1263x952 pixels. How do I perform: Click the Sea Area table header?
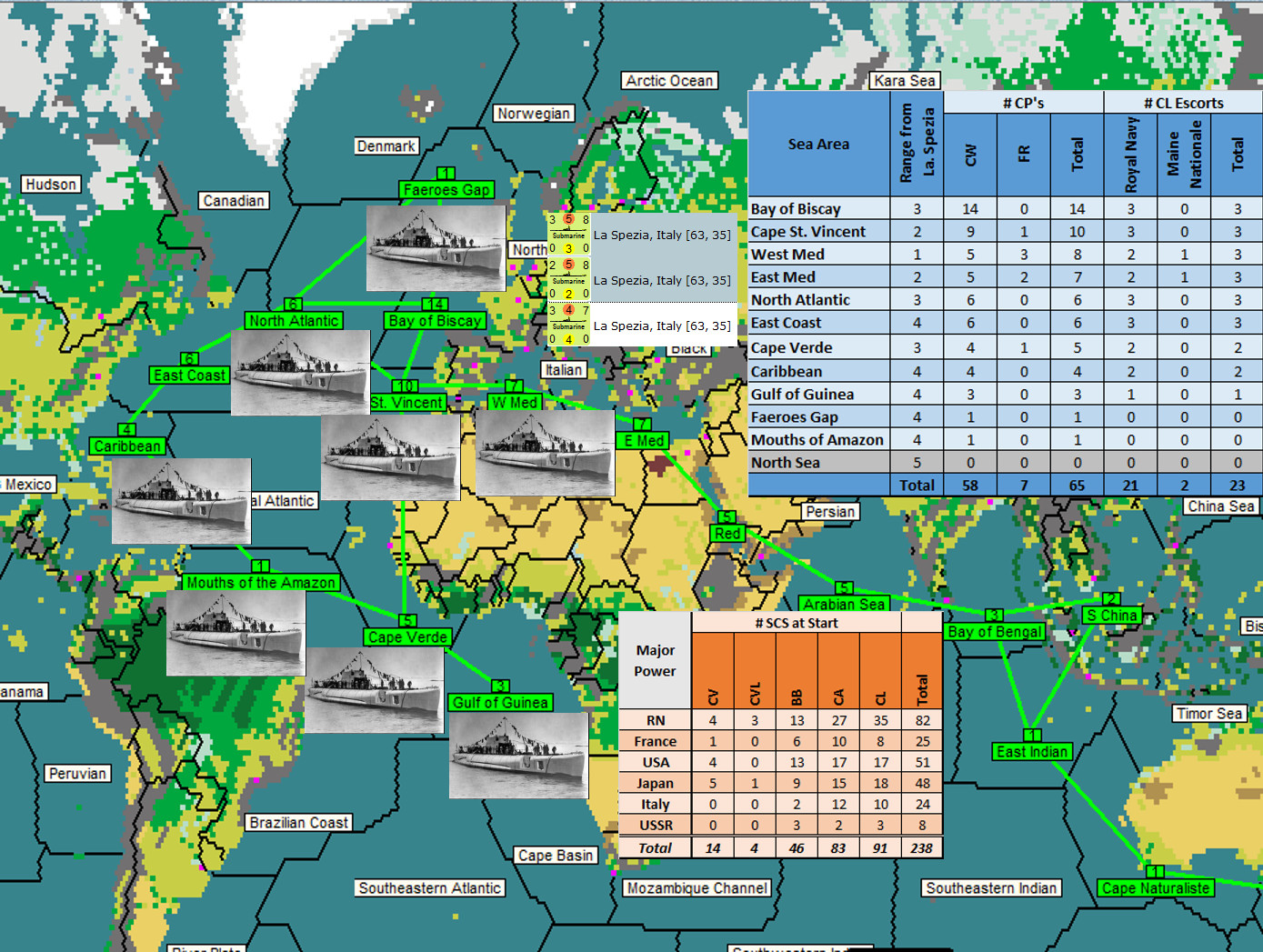[818, 144]
